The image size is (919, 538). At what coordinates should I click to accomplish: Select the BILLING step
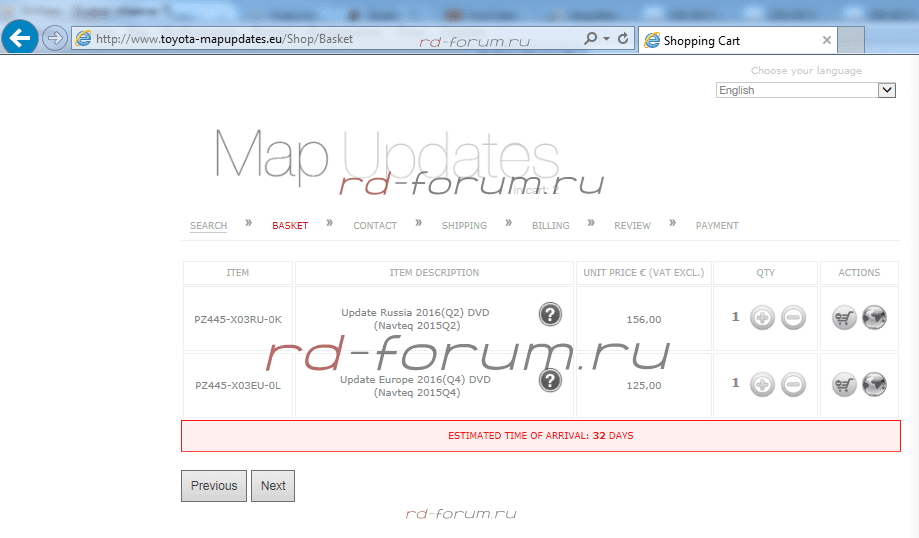click(550, 226)
